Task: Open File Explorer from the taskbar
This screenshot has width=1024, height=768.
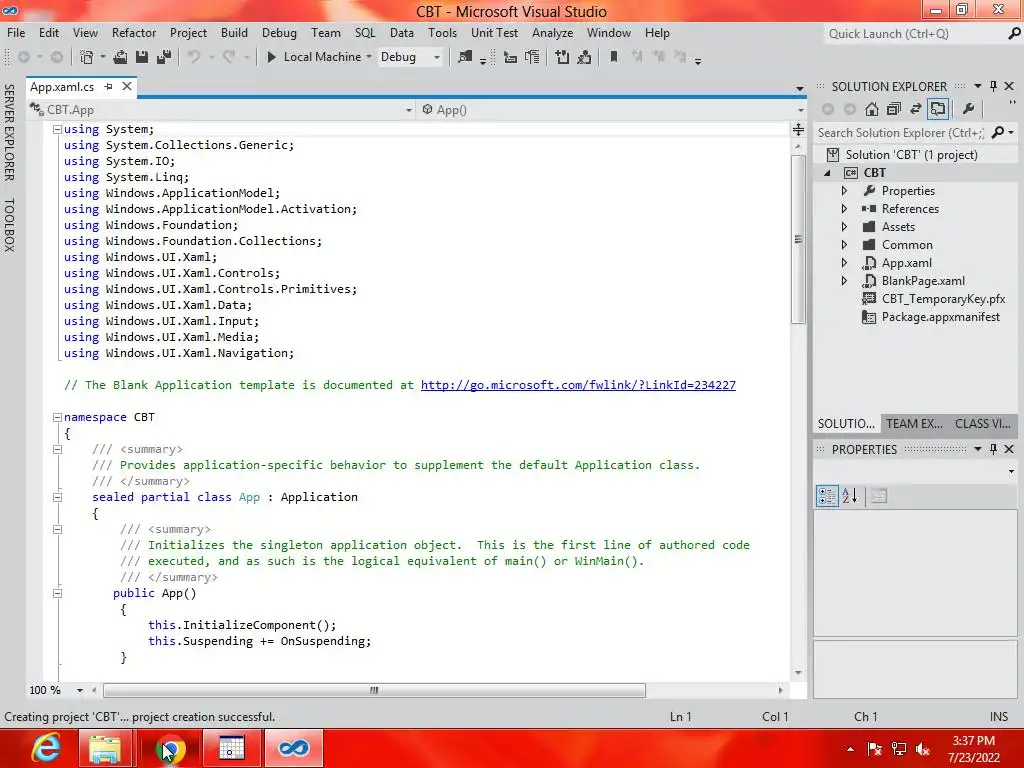Action: [x=104, y=748]
